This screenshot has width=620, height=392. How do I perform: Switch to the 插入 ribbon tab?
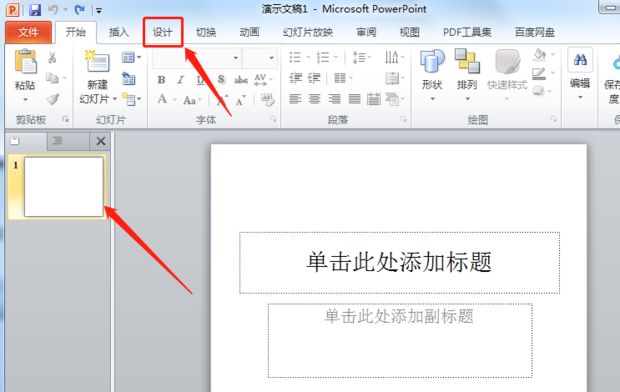coord(119,32)
